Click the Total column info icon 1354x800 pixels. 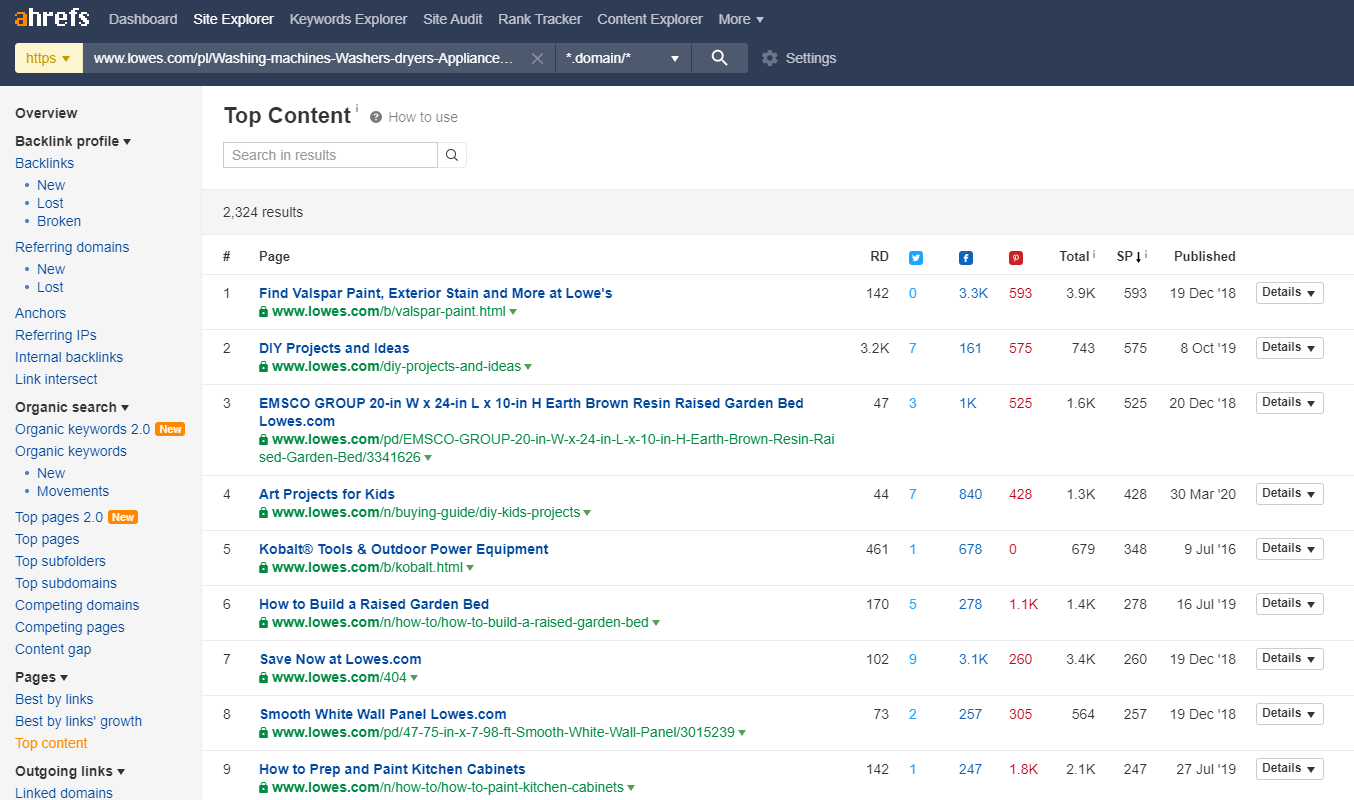tap(1094, 254)
